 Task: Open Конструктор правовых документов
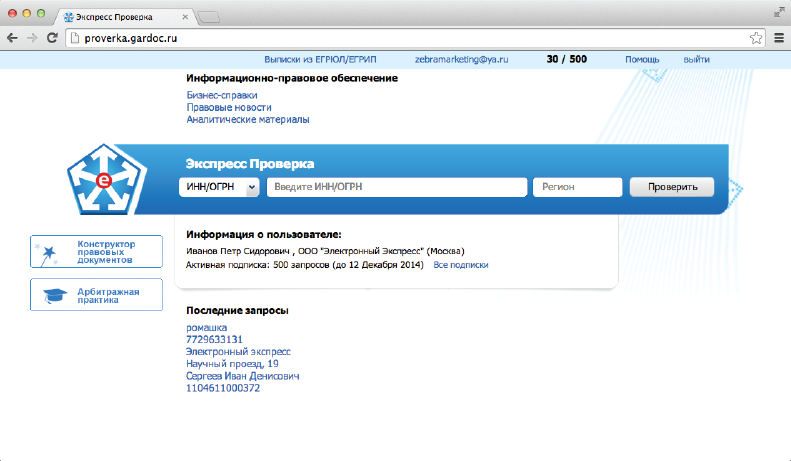pyautogui.click(x=96, y=252)
